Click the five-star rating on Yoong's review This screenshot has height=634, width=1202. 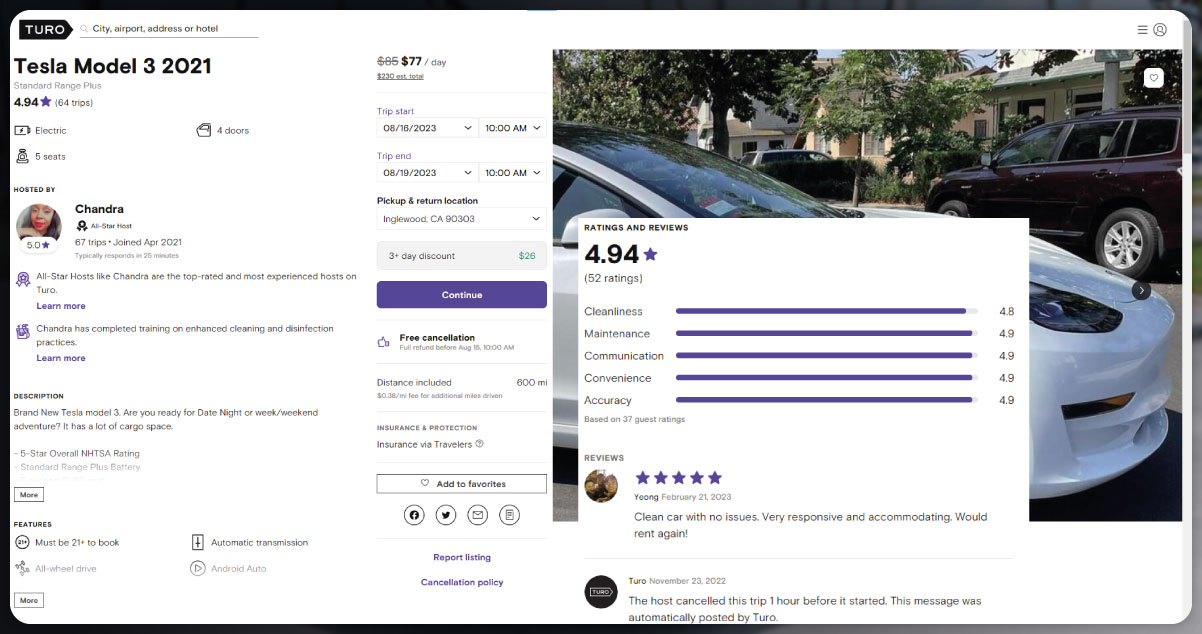[678, 478]
